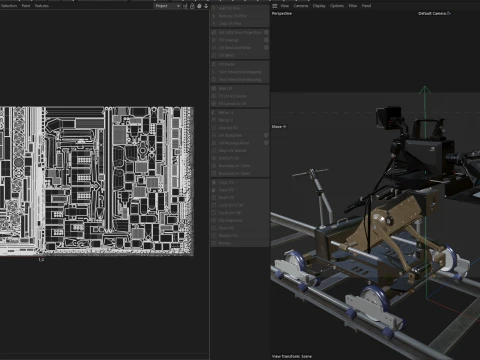Click the Reset UV icon

click(214, 198)
